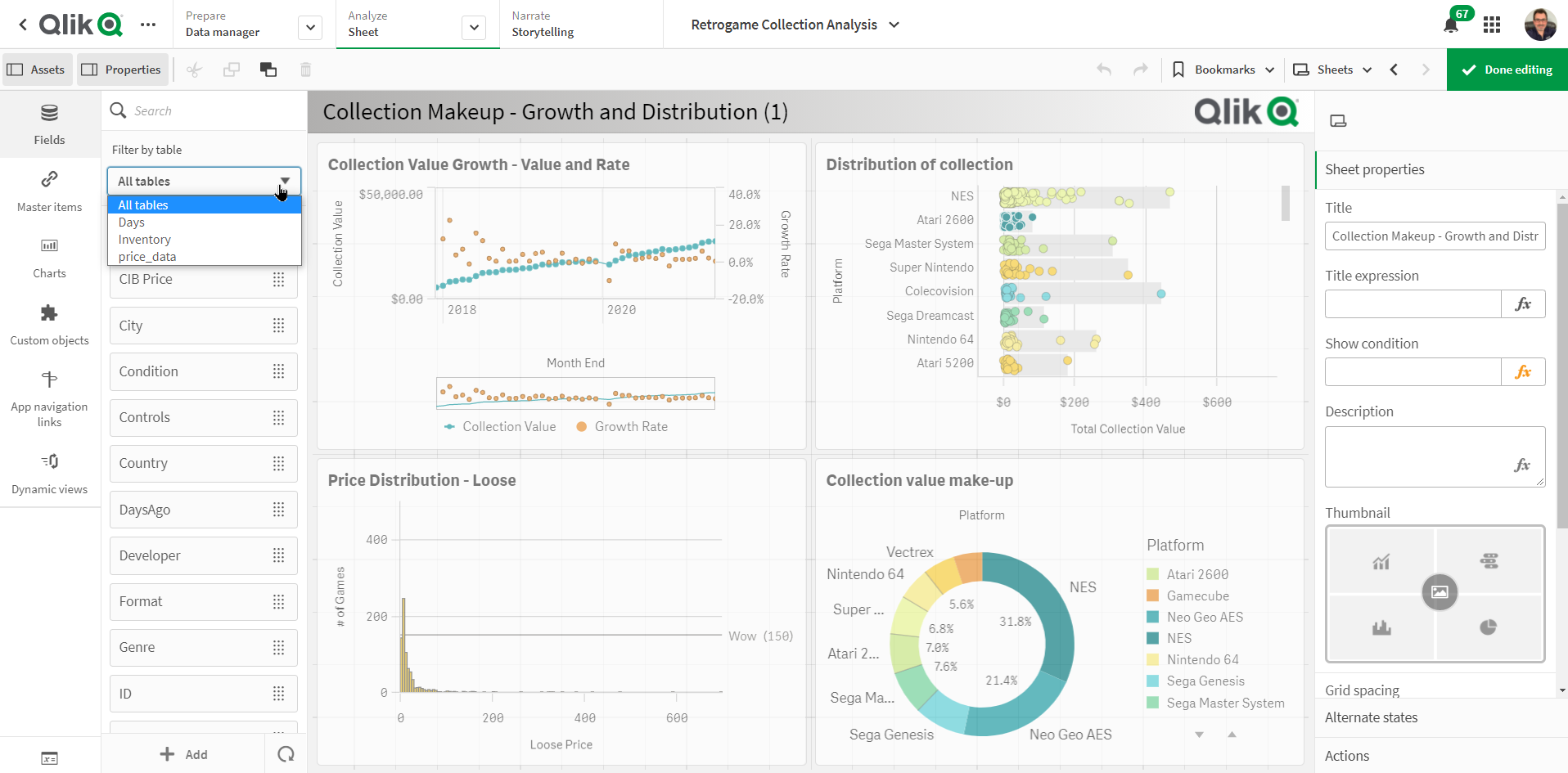
Task: Open the Qlik apps waffle menu
Action: (x=1492, y=25)
